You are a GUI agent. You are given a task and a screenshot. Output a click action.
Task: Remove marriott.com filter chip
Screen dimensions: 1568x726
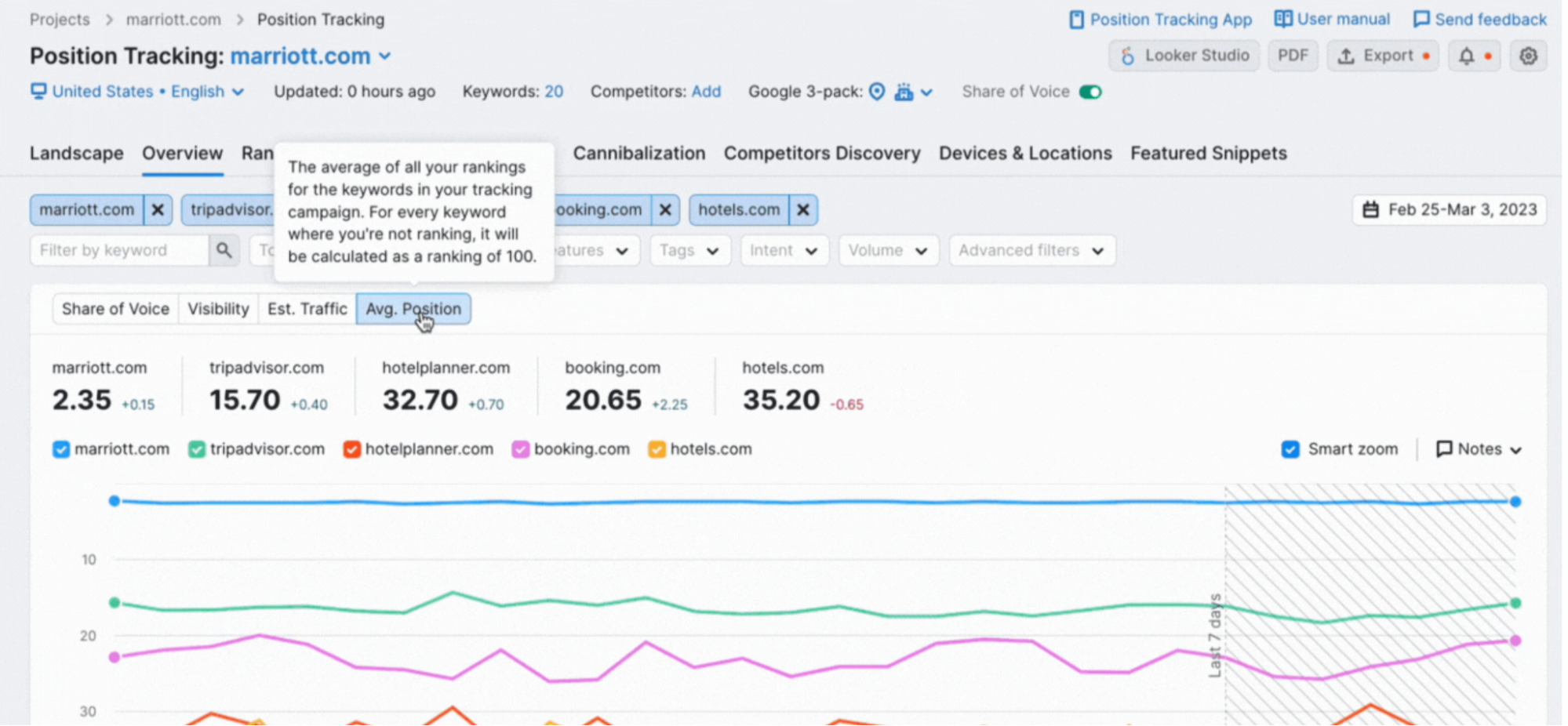point(158,210)
